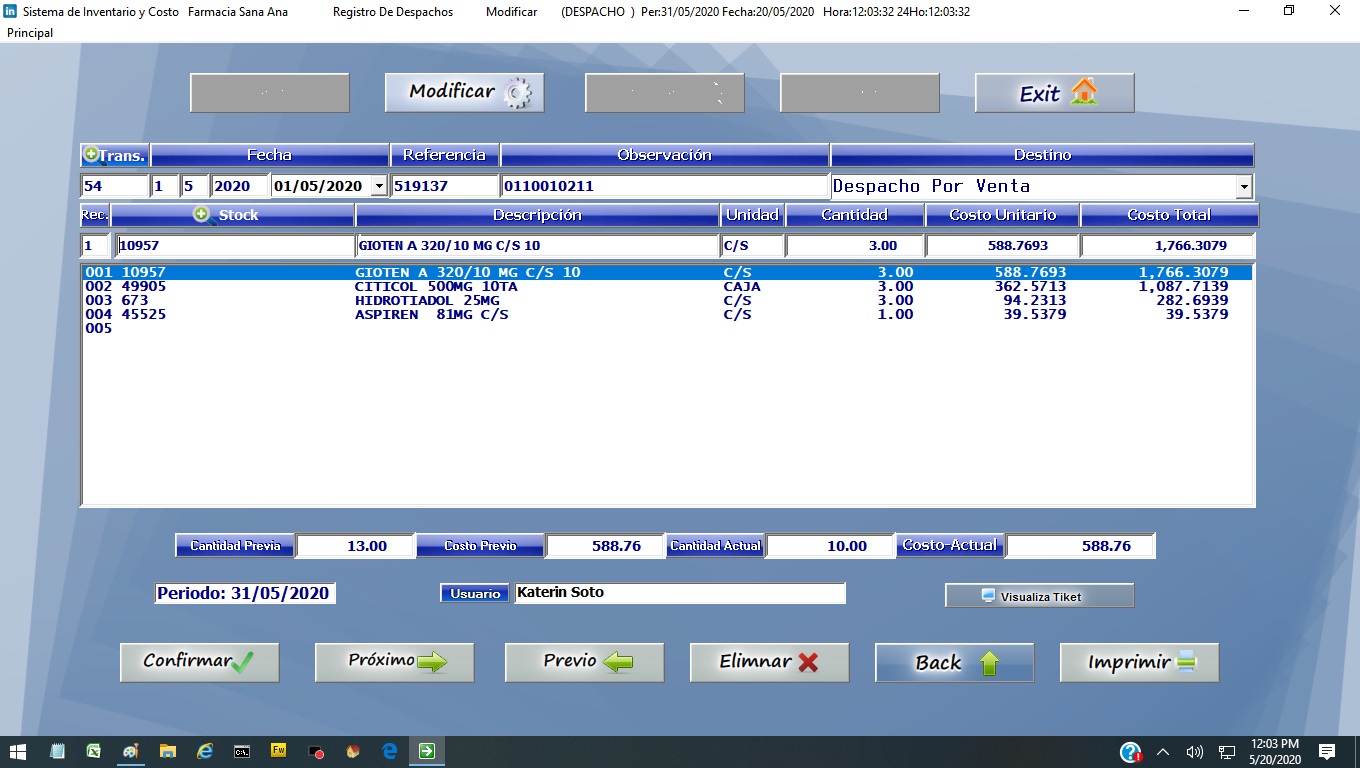Open the Visualiza Tiket viewer
Screen dimensions: 1360x768
pos(1039,596)
